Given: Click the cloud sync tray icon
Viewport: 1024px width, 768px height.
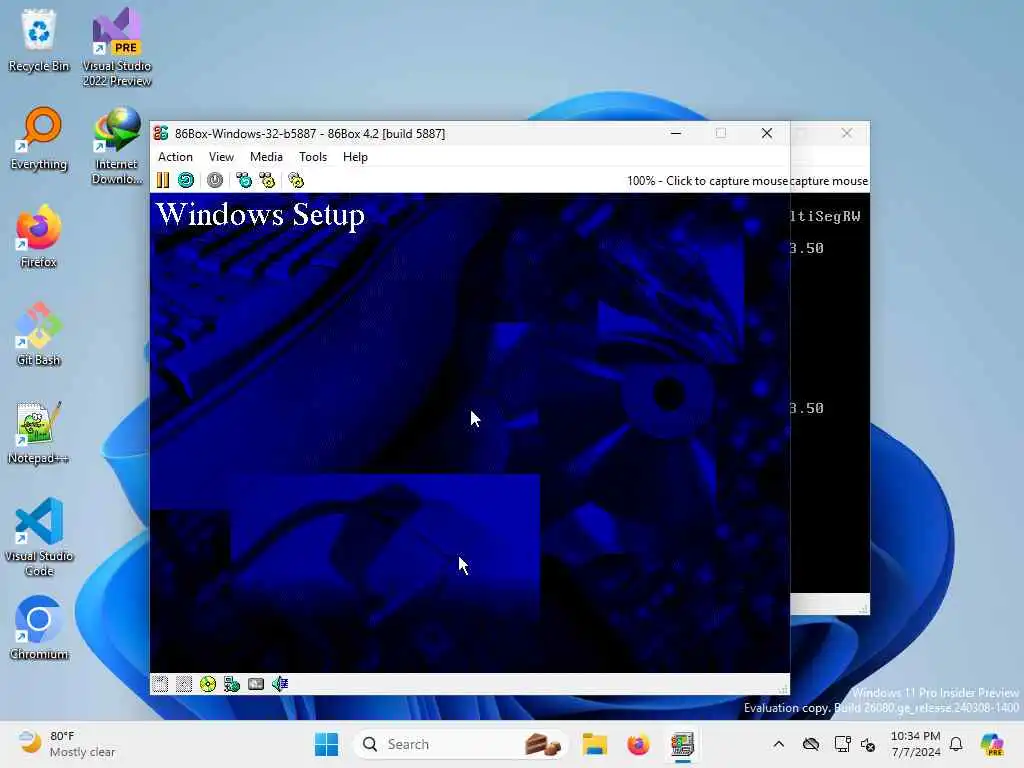Looking at the screenshot, I should click(x=810, y=744).
